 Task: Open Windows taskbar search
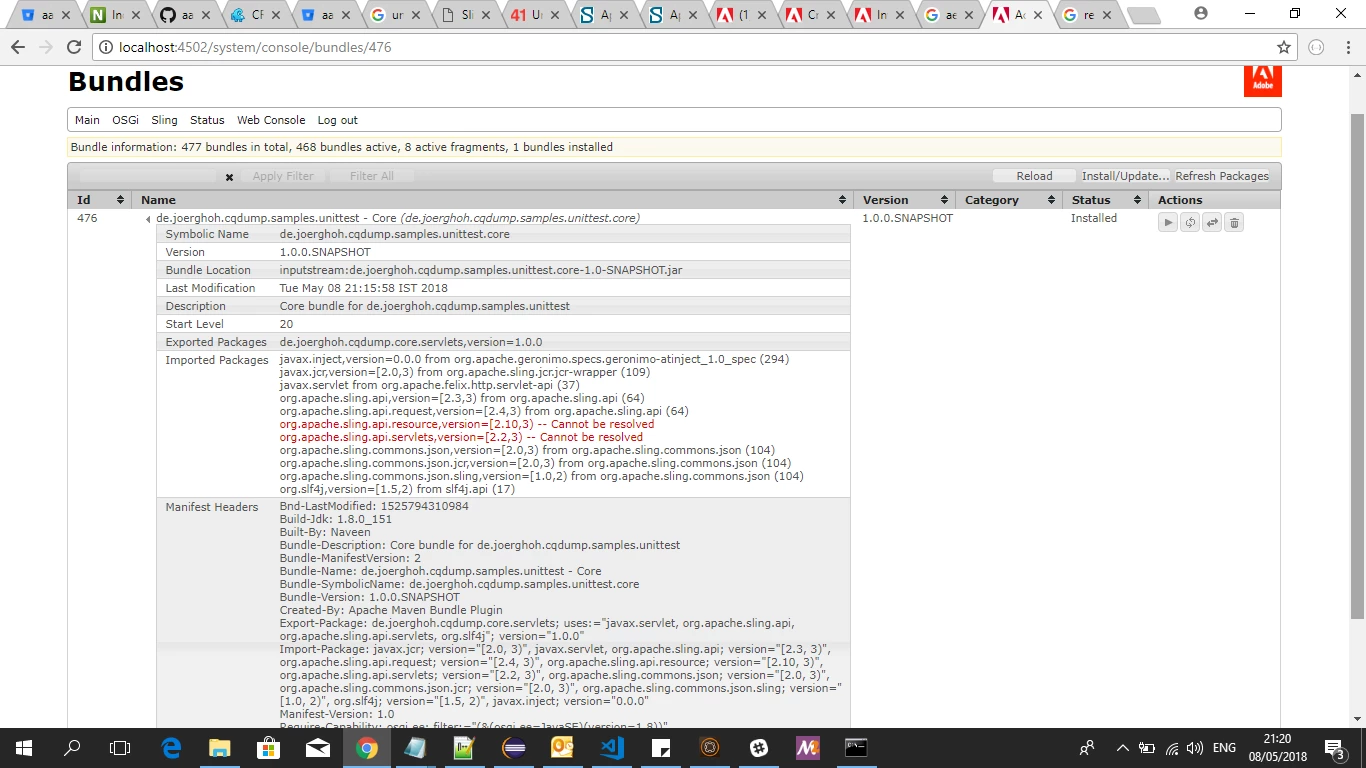72,748
